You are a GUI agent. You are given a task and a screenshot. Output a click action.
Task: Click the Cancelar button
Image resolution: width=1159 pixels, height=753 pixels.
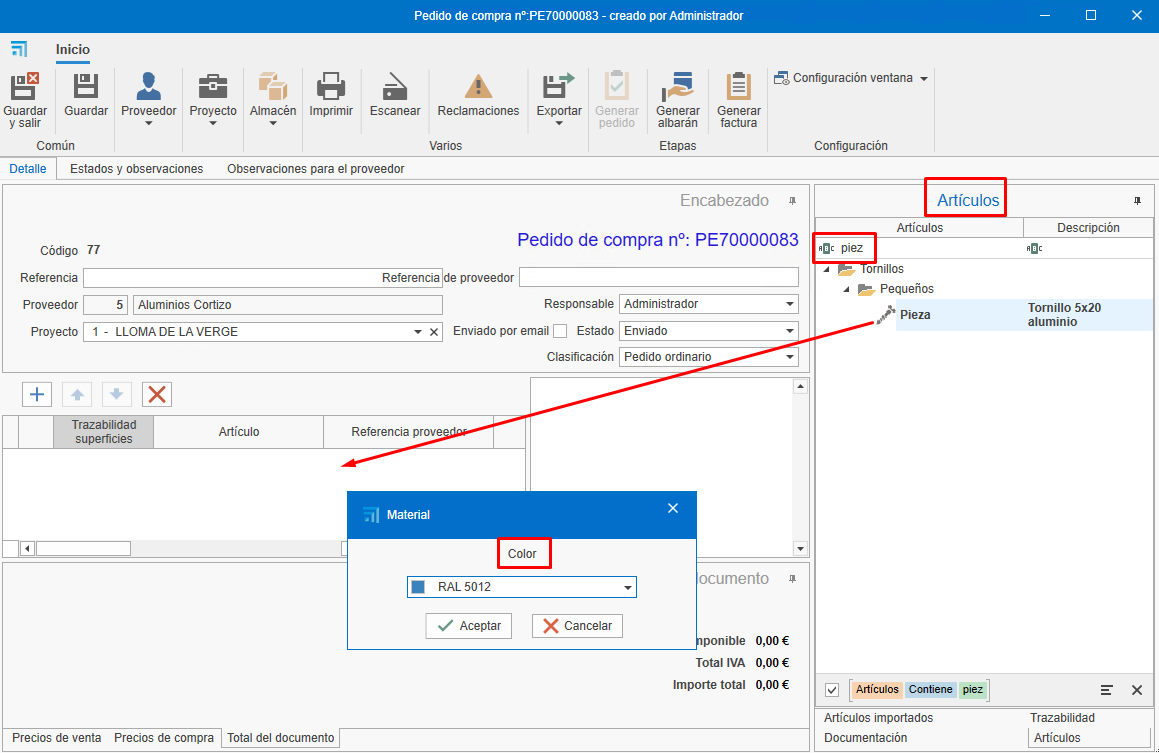577,626
